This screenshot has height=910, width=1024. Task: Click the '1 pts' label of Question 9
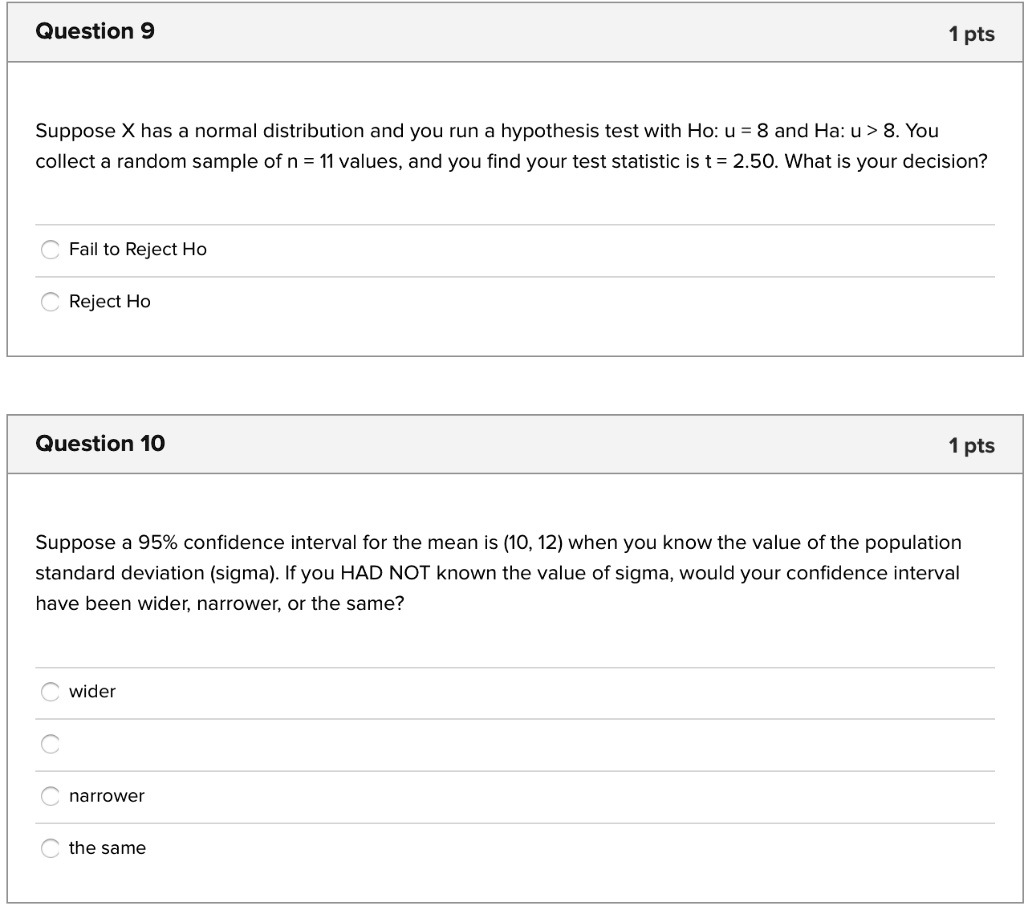971,34
